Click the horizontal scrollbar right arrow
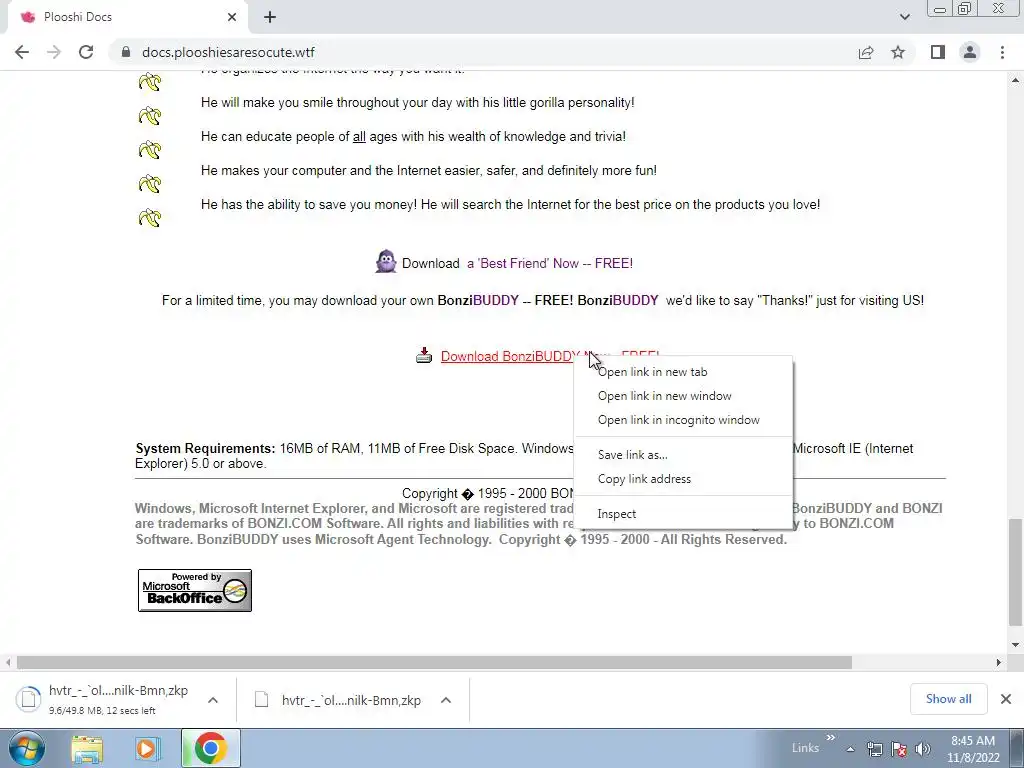 point(998,662)
